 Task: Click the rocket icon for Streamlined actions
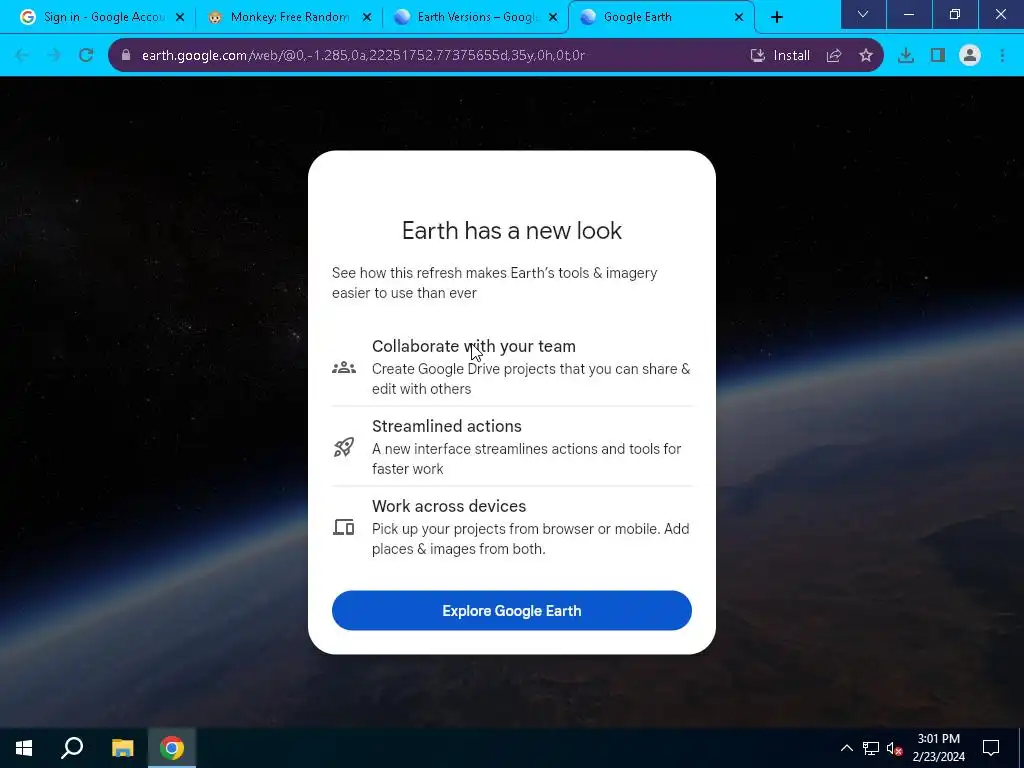[344, 447]
